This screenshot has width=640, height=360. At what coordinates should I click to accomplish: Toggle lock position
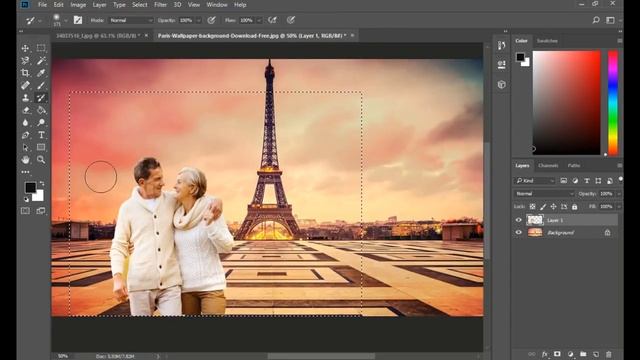(x=553, y=207)
